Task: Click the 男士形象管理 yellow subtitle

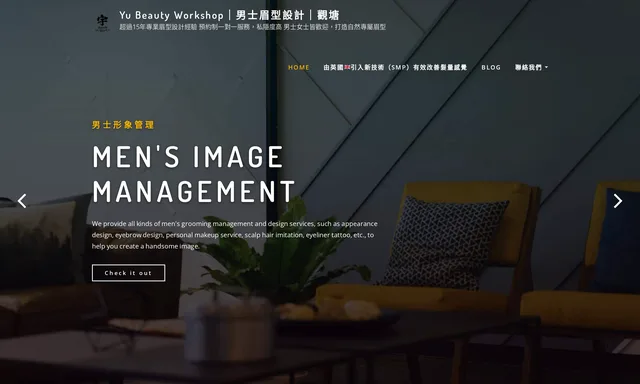Action: [123, 125]
